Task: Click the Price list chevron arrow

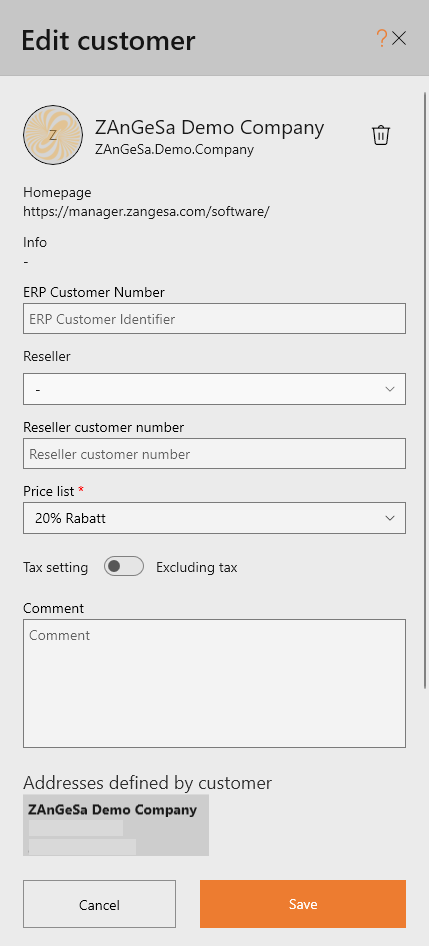Action: coord(390,518)
